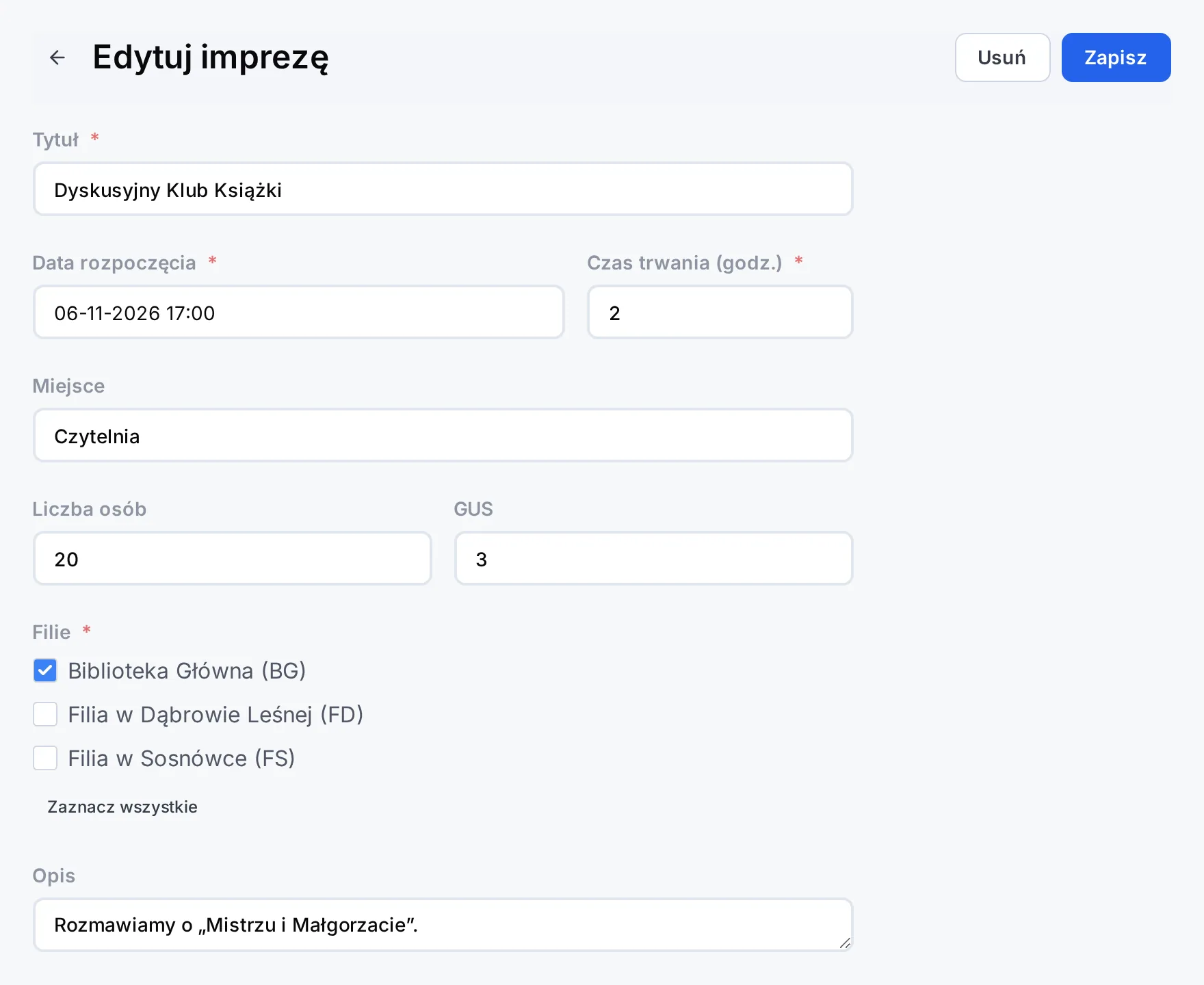Grab the Opis textarea resize handle
Viewport: 1204px width, 985px height.
[845, 943]
